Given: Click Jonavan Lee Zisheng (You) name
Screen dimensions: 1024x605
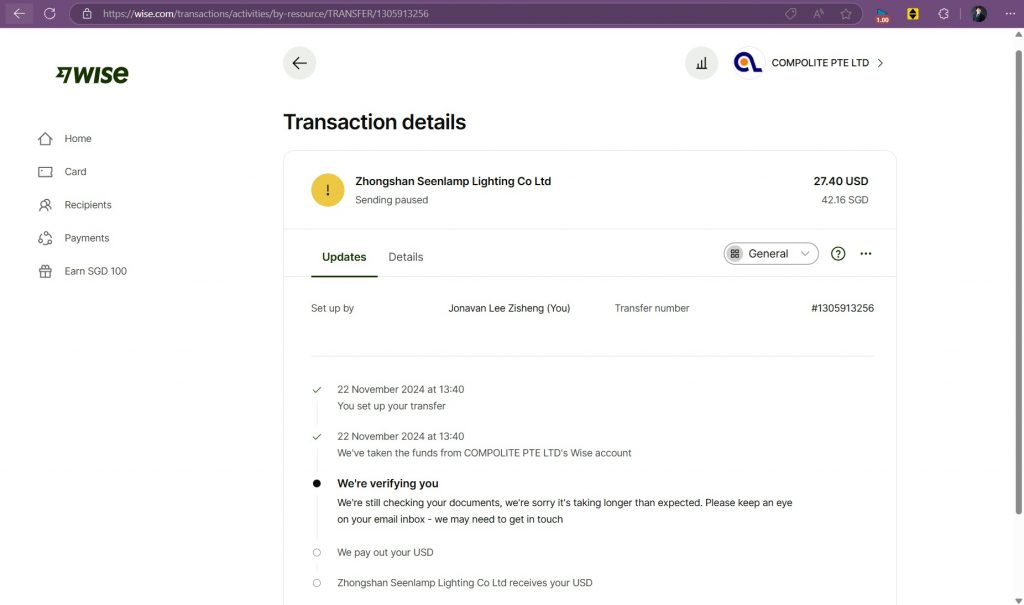Looking at the screenshot, I should pos(509,308).
